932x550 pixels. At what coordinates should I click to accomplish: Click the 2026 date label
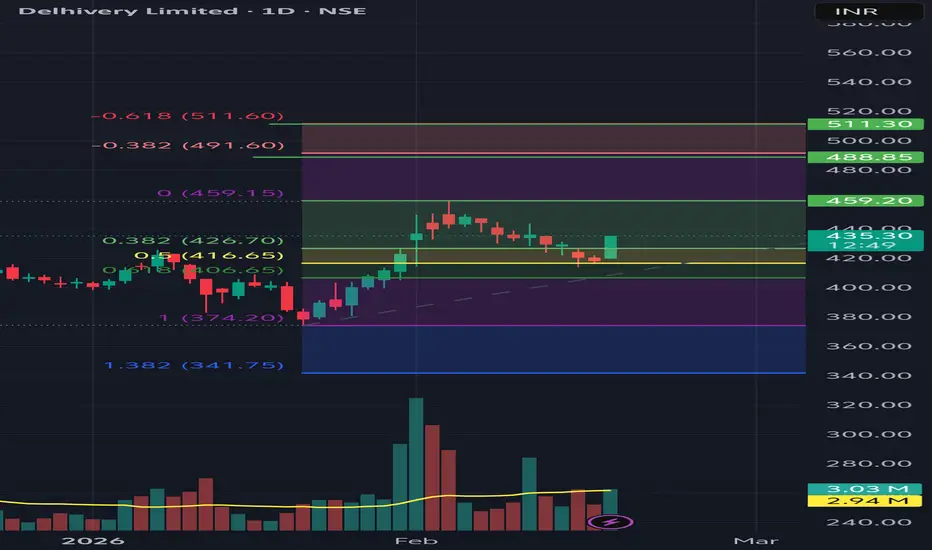tap(93, 540)
